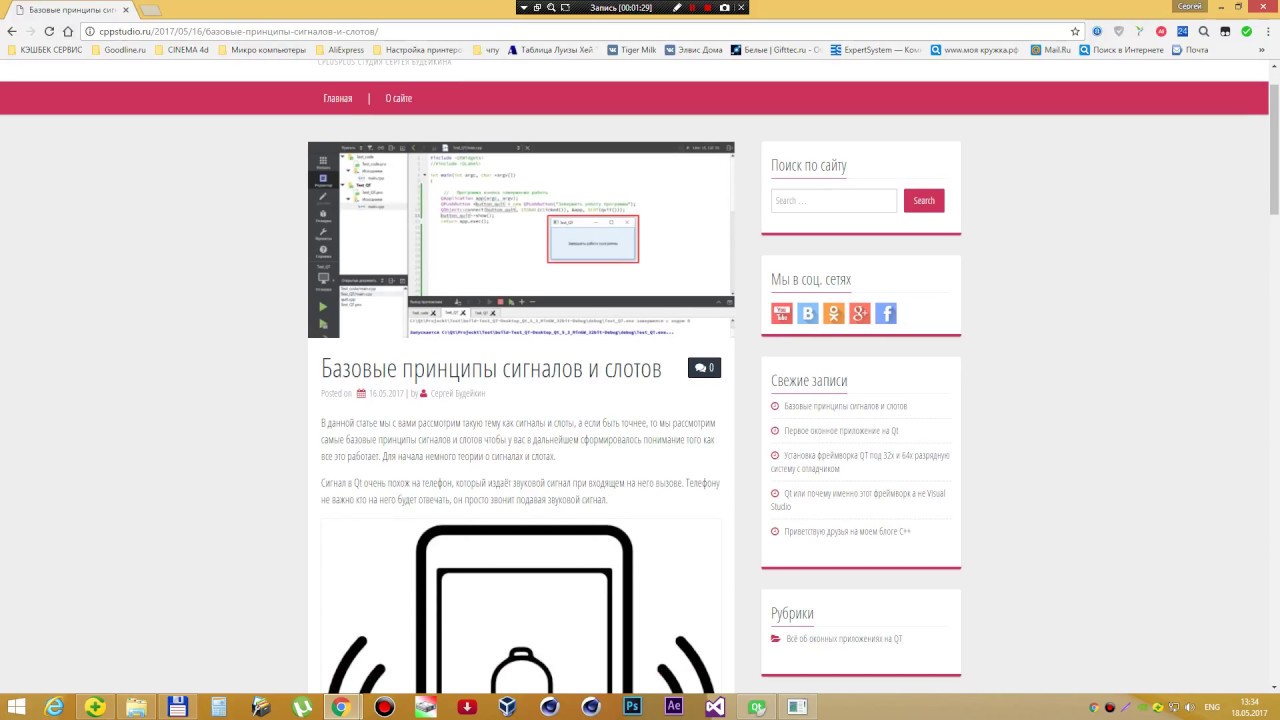Open author link Сергей Будейкин
The width and height of the screenshot is (1280, 720).
[457, 394]
